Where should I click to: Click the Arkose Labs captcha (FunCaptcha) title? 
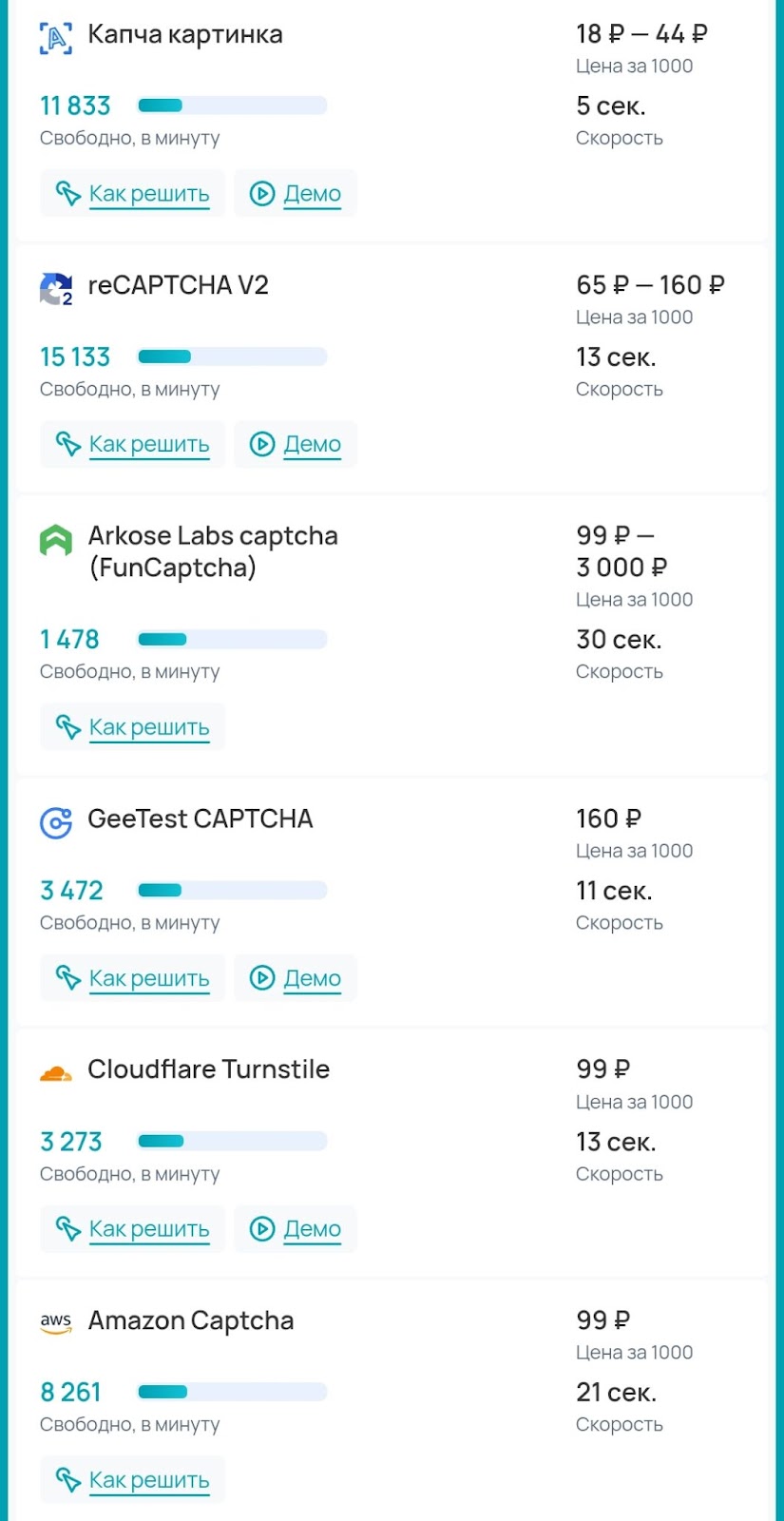[213, 551]
